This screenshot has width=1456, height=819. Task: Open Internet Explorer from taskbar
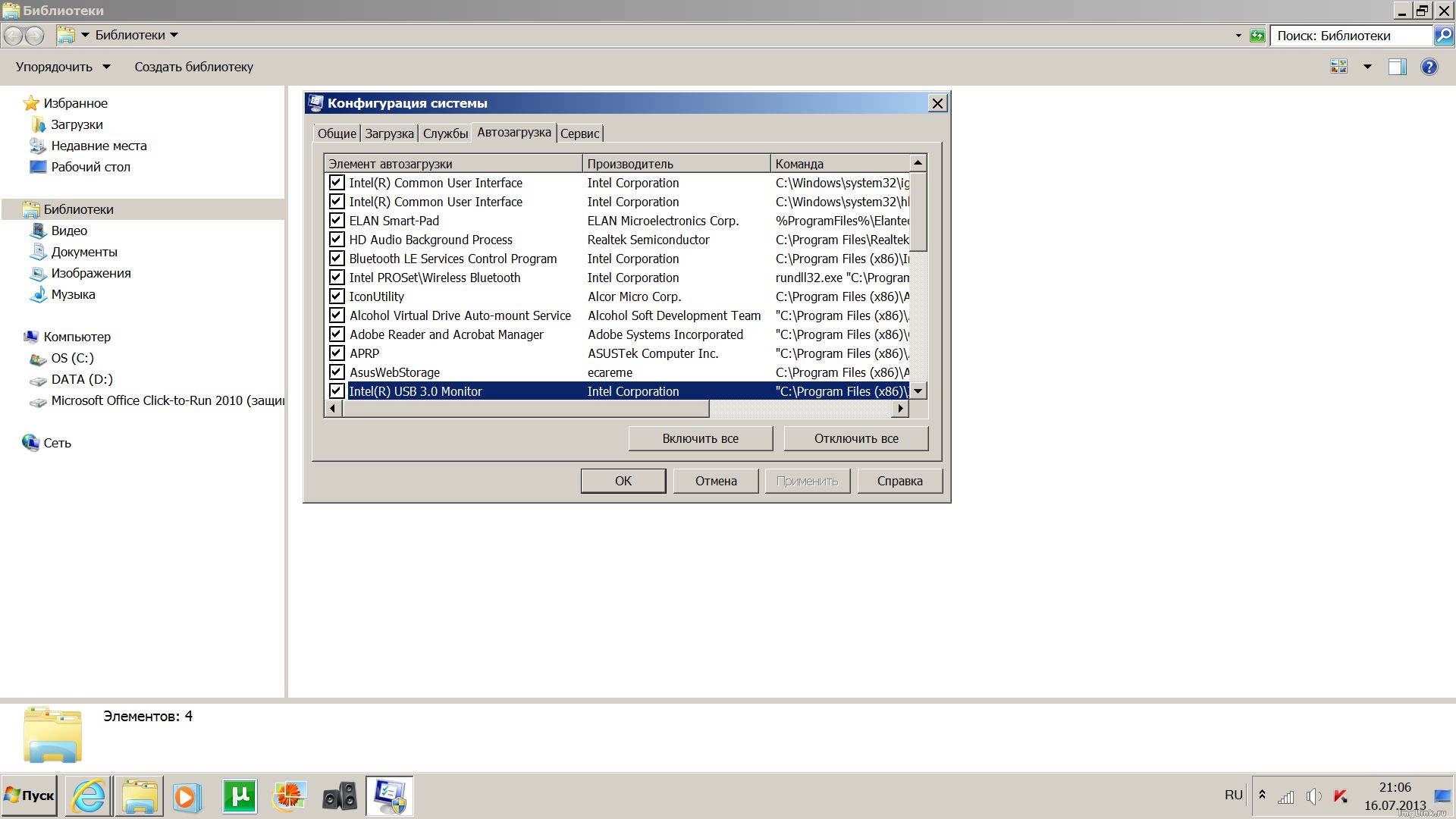(x=89, y=796)
